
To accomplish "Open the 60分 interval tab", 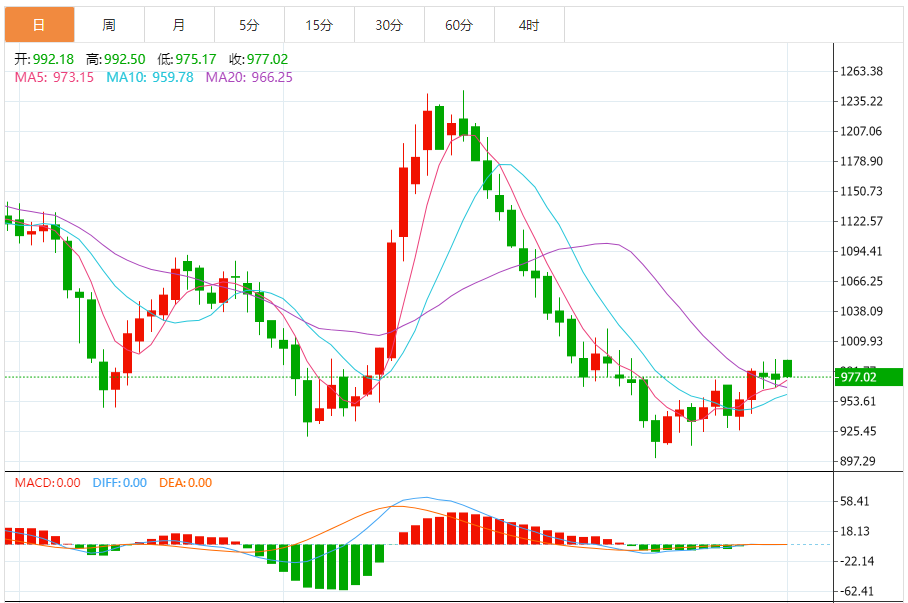I will 460,25.
